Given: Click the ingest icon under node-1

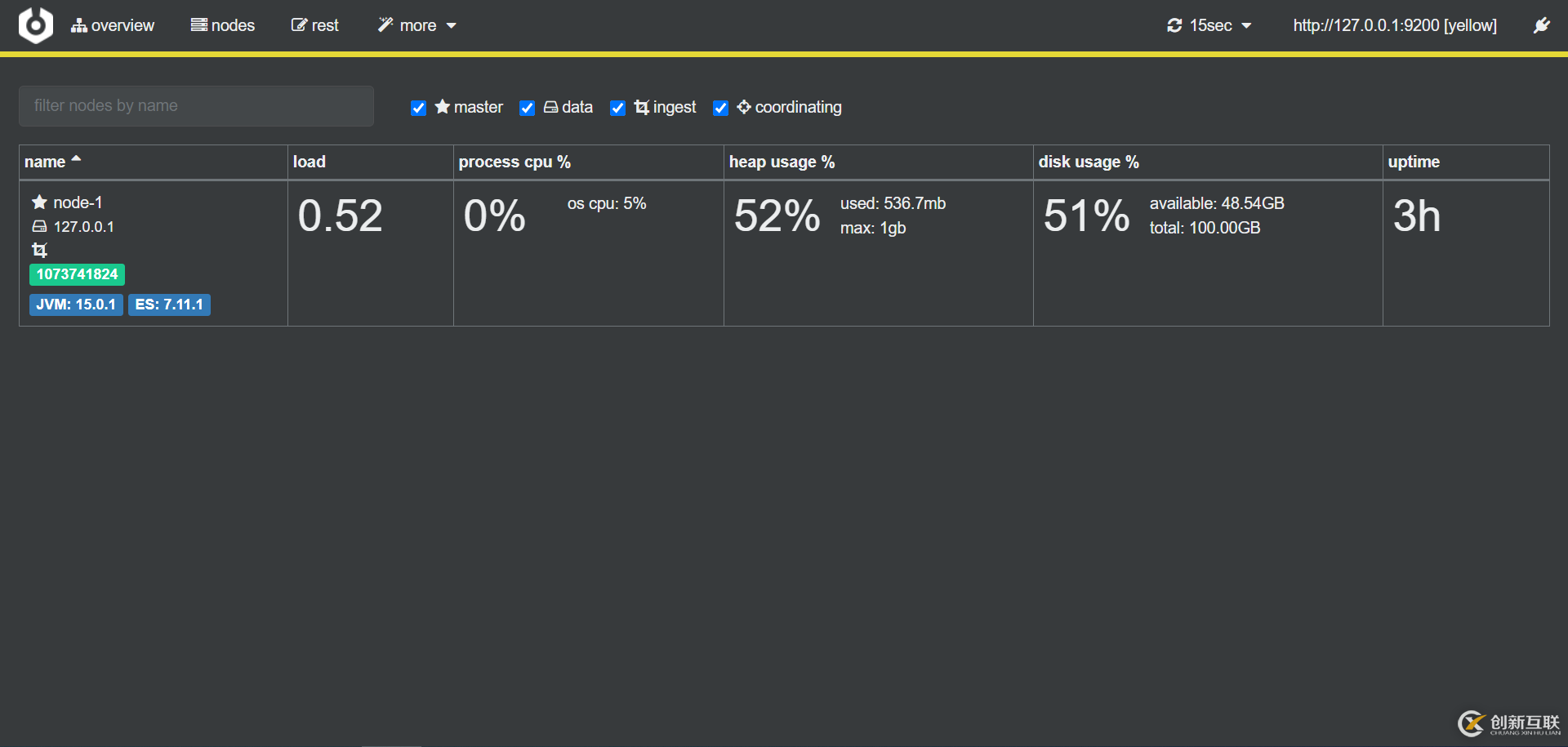Looking at the screenshot, I should click(x=39, y=250).
